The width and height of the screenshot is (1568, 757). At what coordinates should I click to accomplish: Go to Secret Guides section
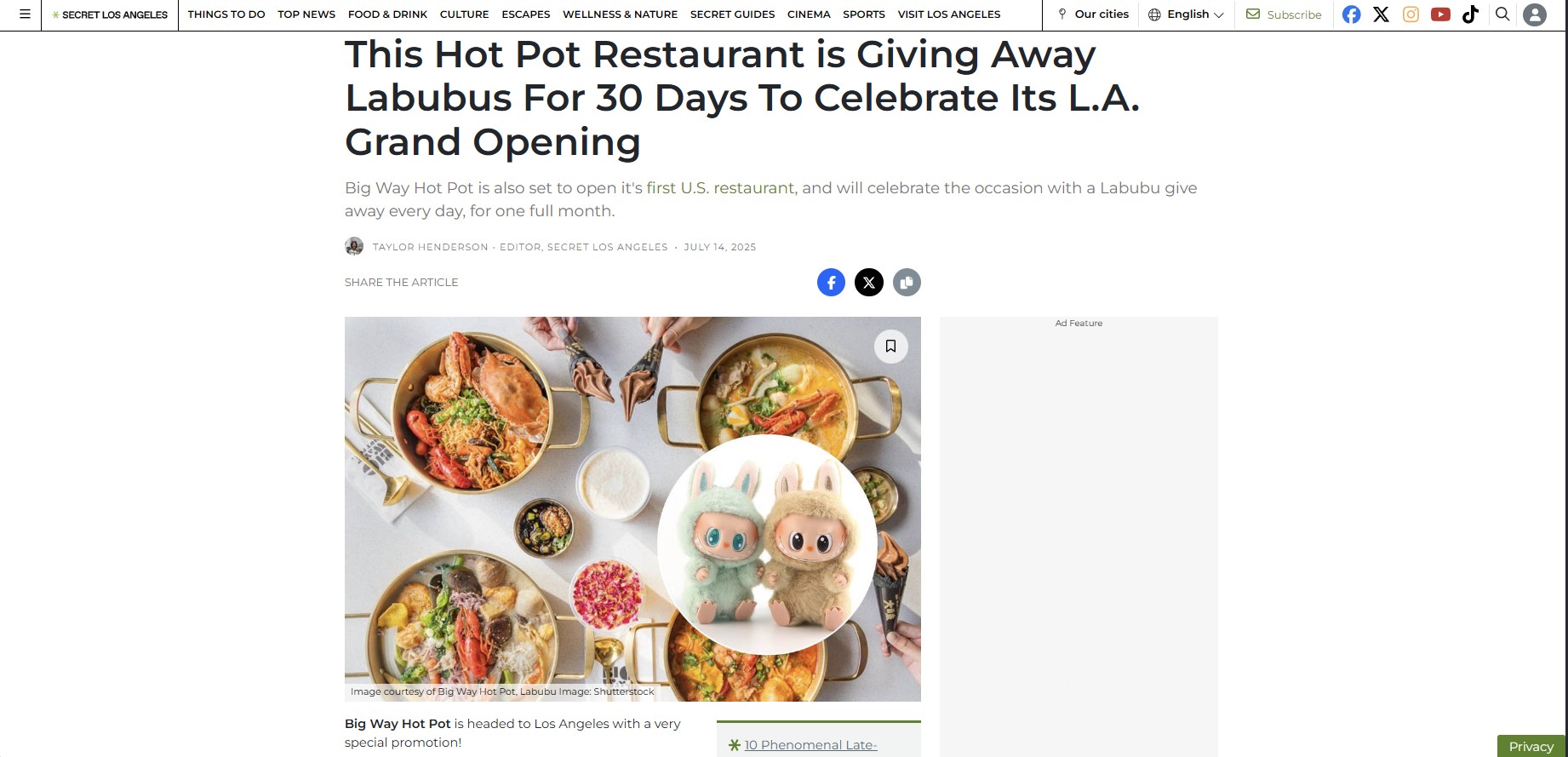point(732,14)
